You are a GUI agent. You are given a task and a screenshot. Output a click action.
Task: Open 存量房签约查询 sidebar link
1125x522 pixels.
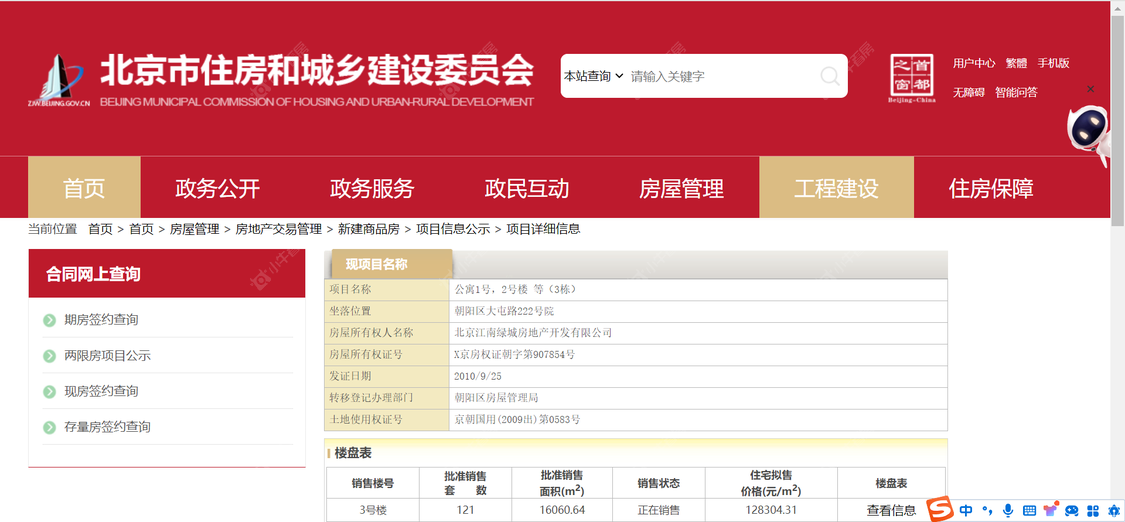point(108,427)
